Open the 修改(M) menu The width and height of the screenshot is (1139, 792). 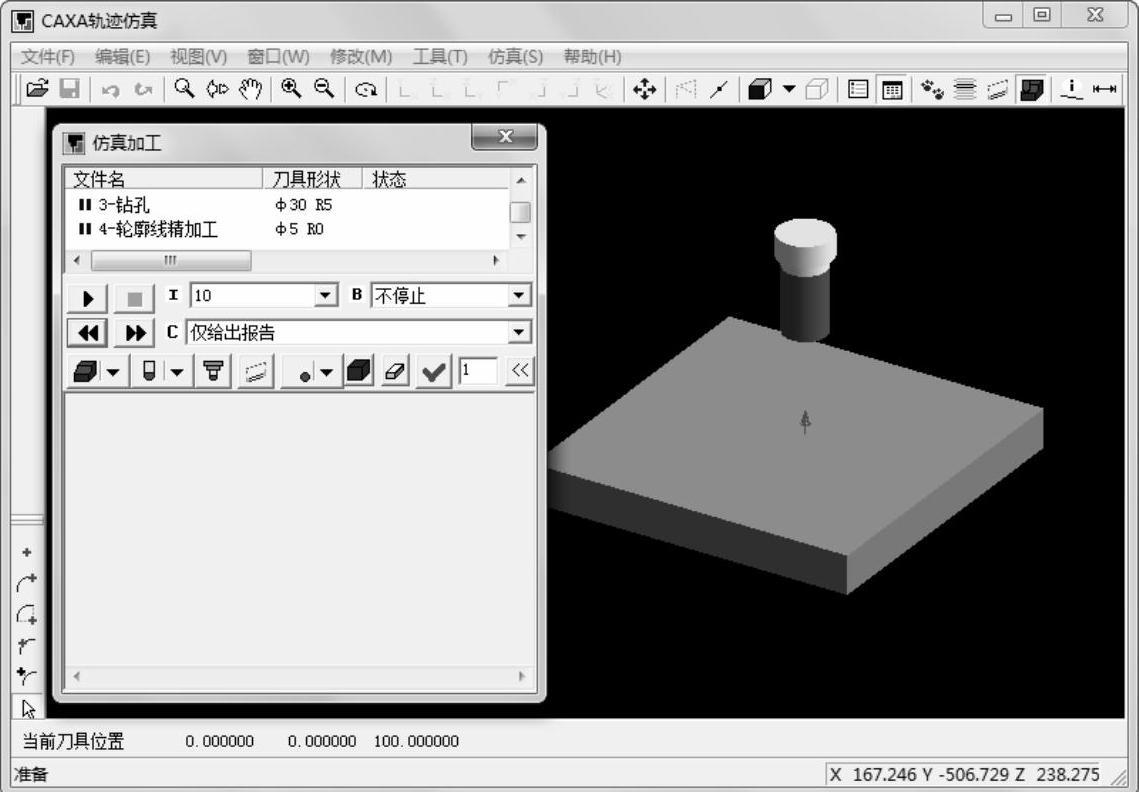click(x=360, y=57)
